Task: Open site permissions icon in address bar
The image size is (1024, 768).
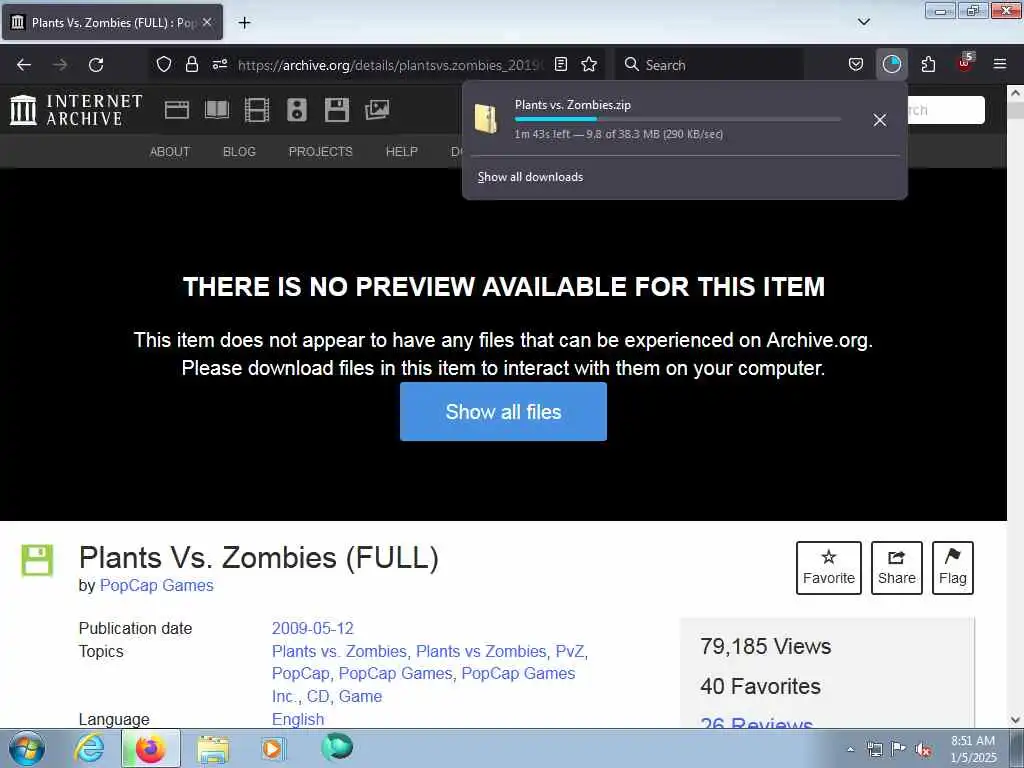Action: (x=219, y=65)
